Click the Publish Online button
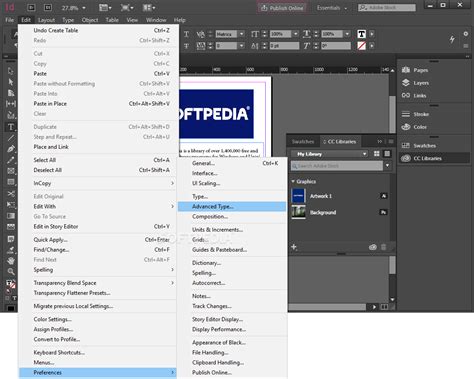474x379 pixels. tap(282, 8)
